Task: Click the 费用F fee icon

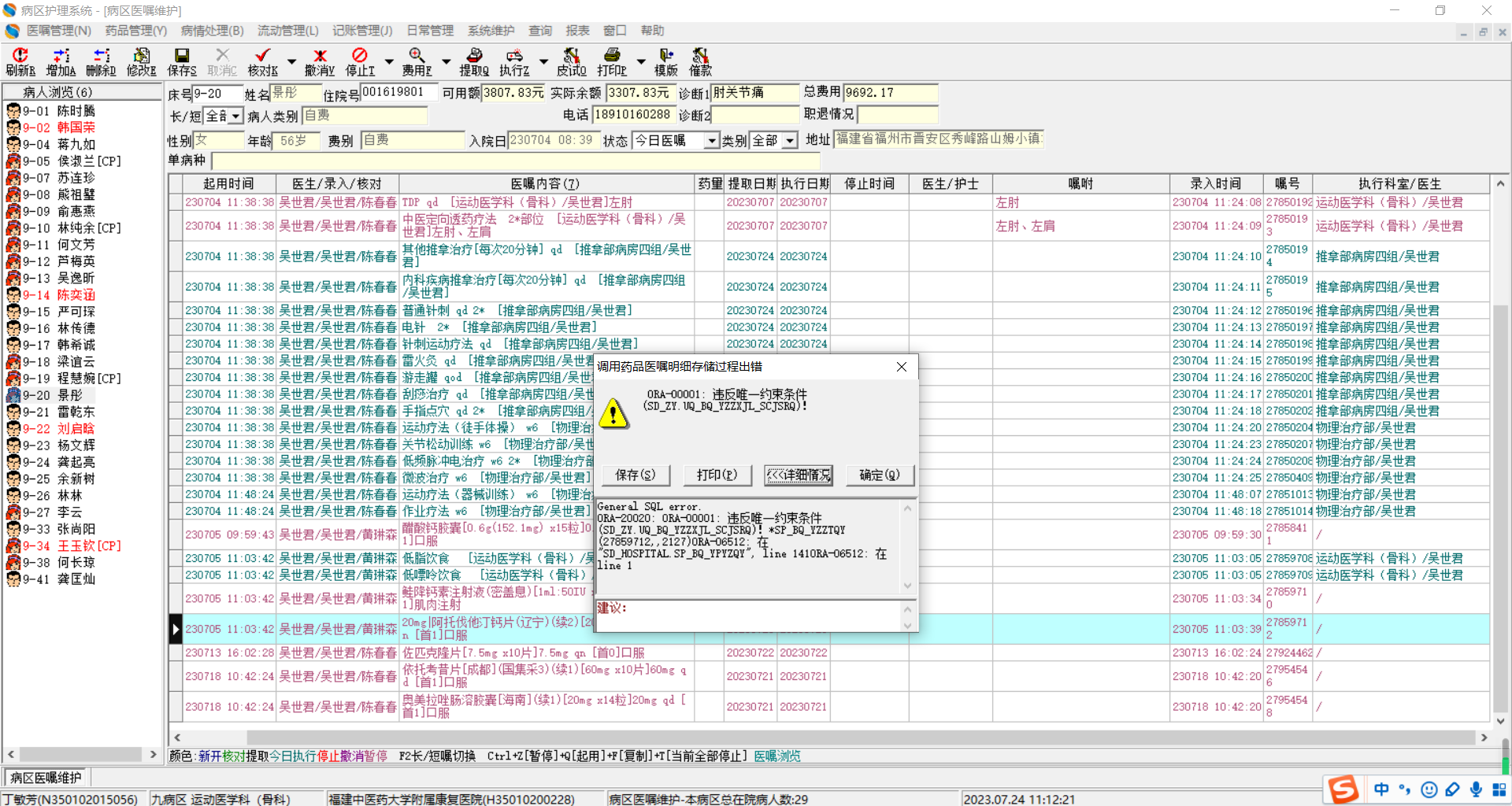Action: coord(417,61)
